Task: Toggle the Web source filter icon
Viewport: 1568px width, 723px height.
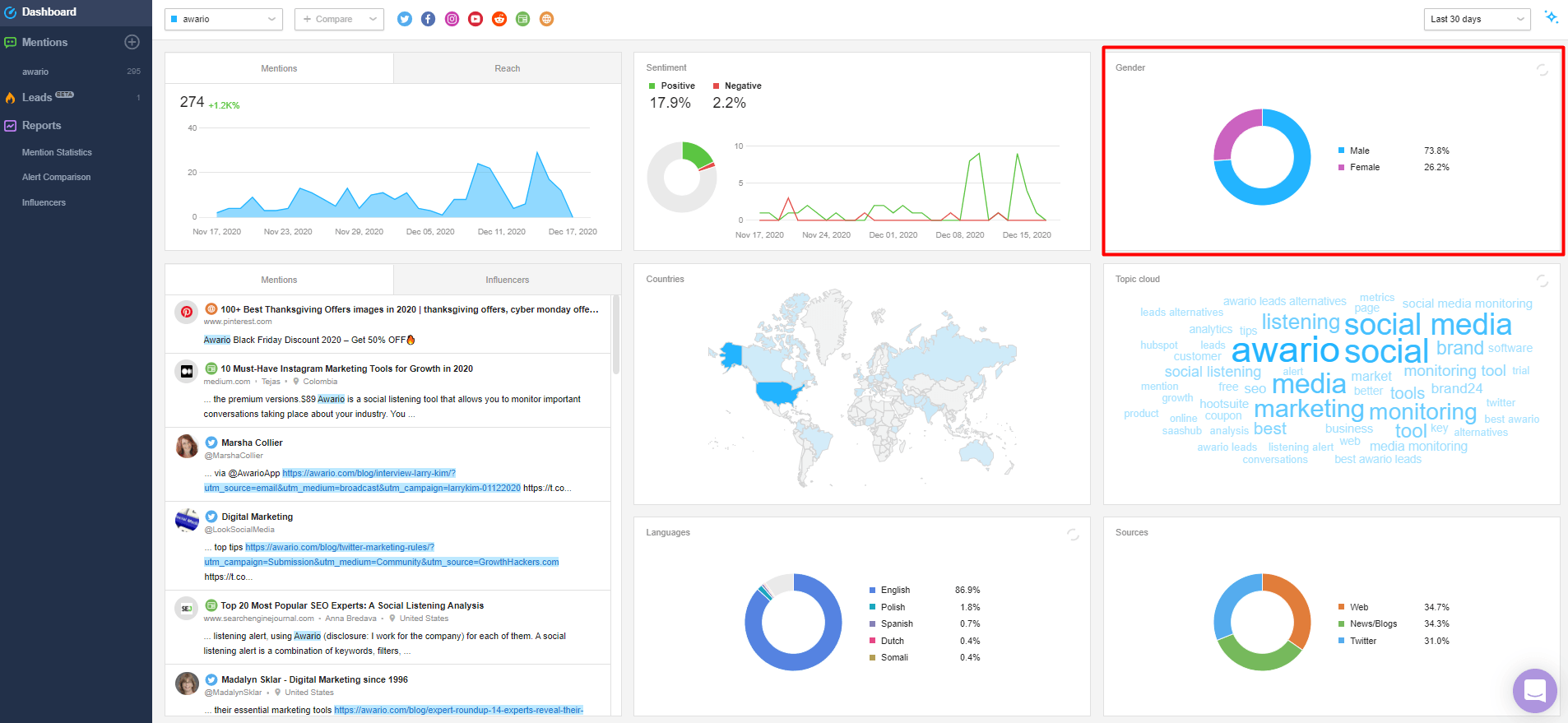Action: click(546, 19)
